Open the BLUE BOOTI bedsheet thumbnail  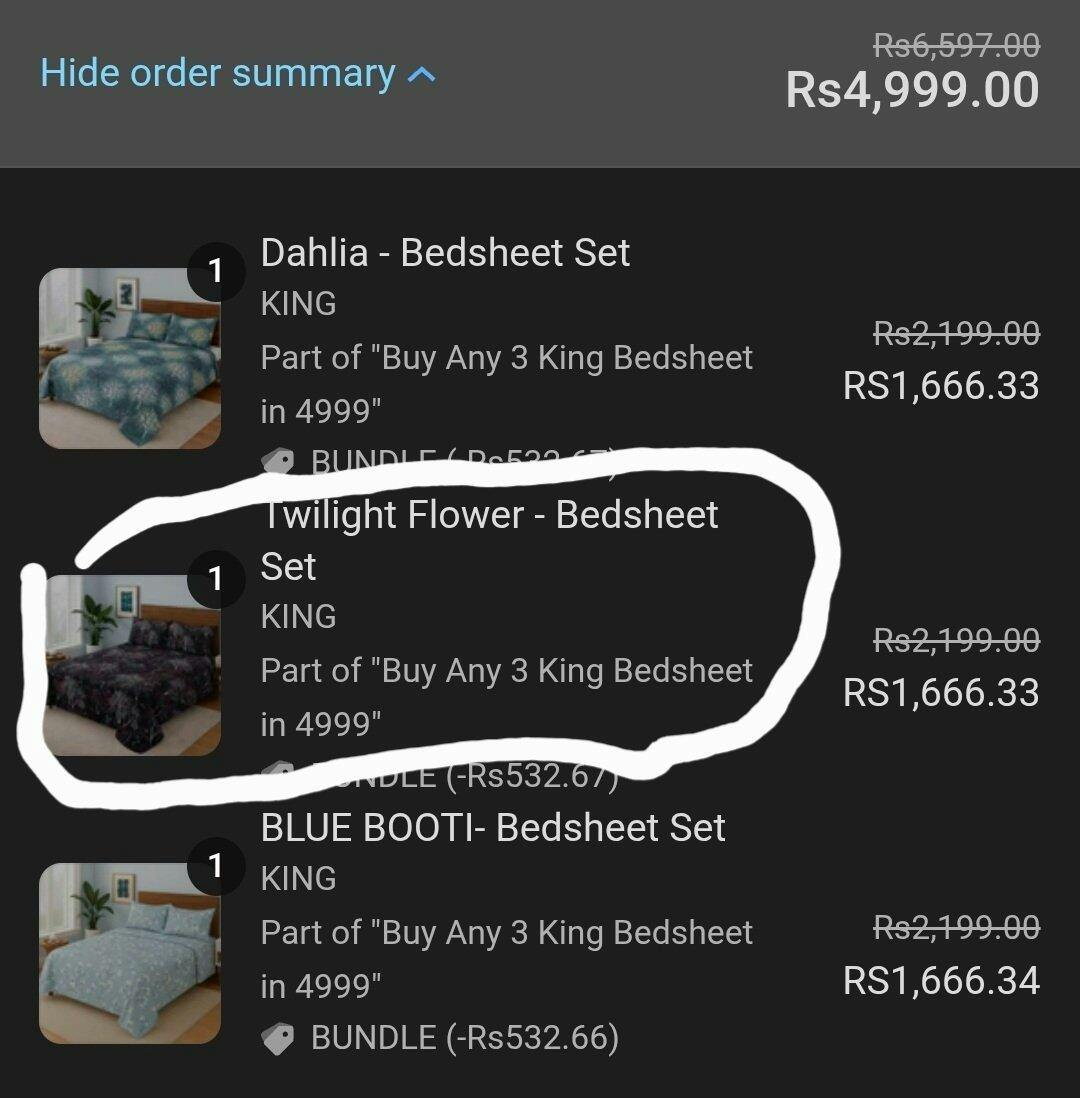[129, 953]
